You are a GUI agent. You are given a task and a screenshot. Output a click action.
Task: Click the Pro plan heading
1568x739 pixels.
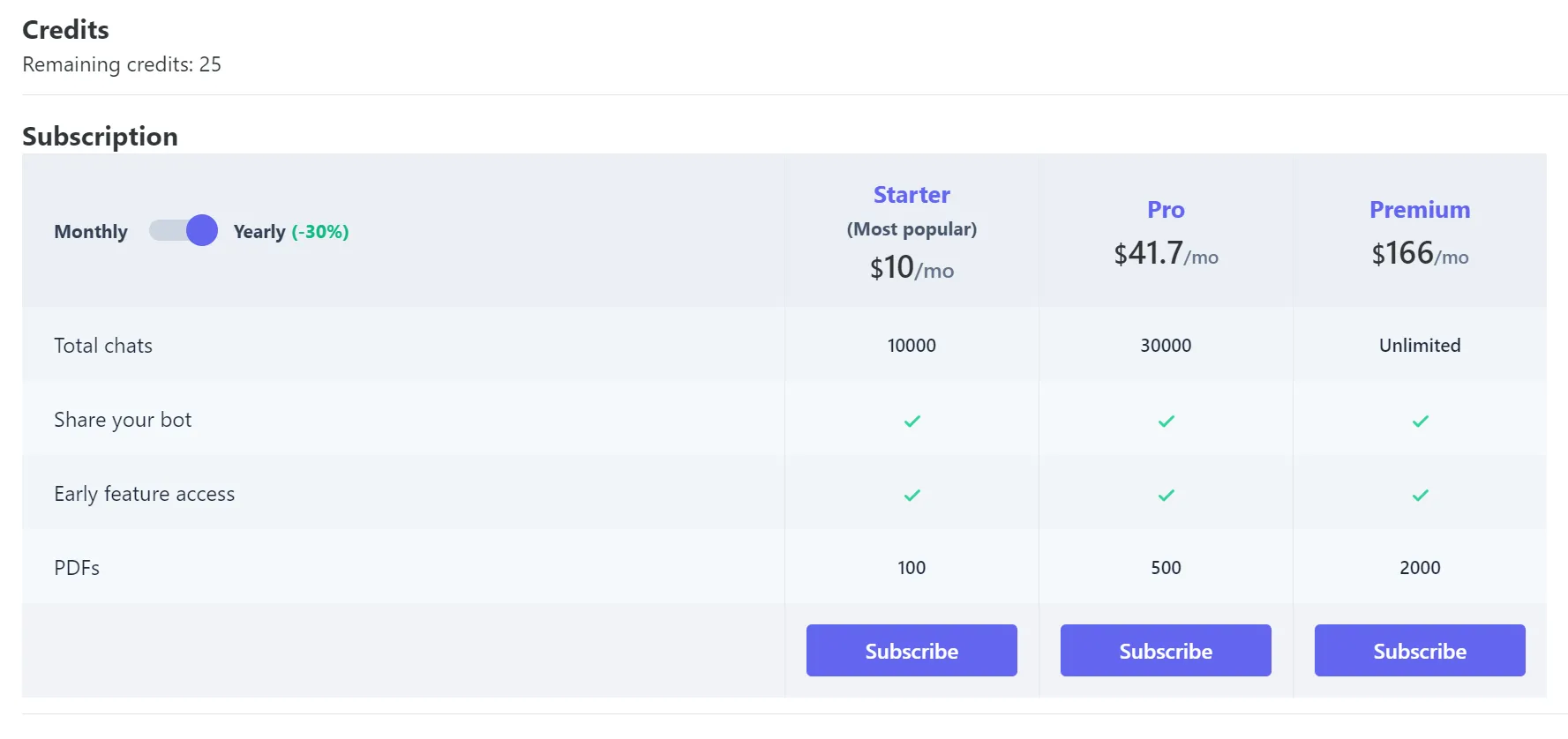(x=1166, y=210)
